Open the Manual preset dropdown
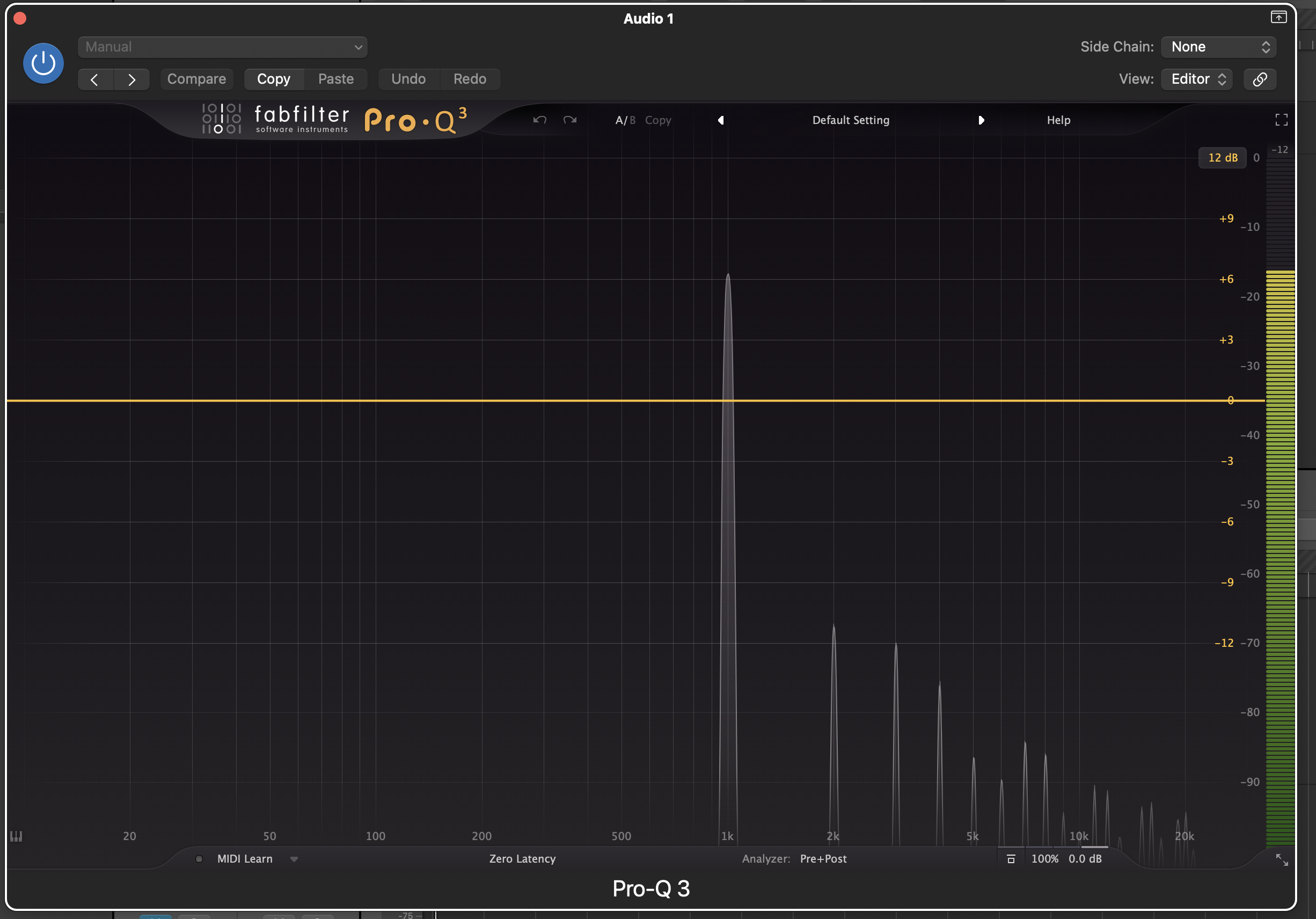 [222, 47]
